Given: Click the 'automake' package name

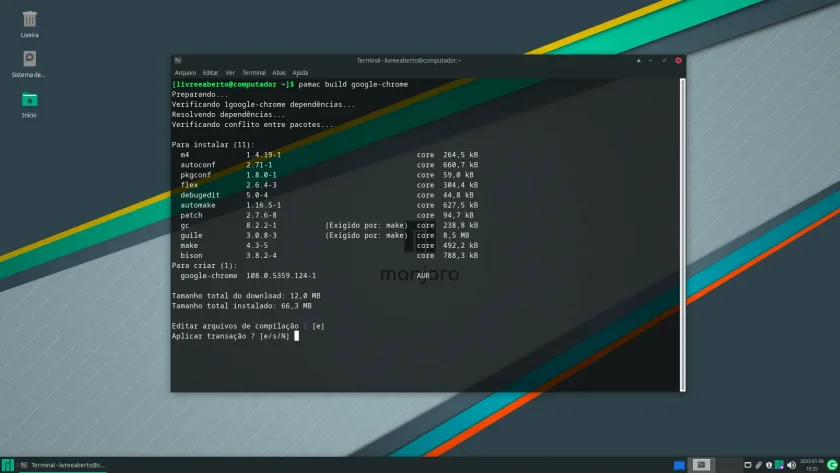Looking at the screenshot, I should [198, 205].
